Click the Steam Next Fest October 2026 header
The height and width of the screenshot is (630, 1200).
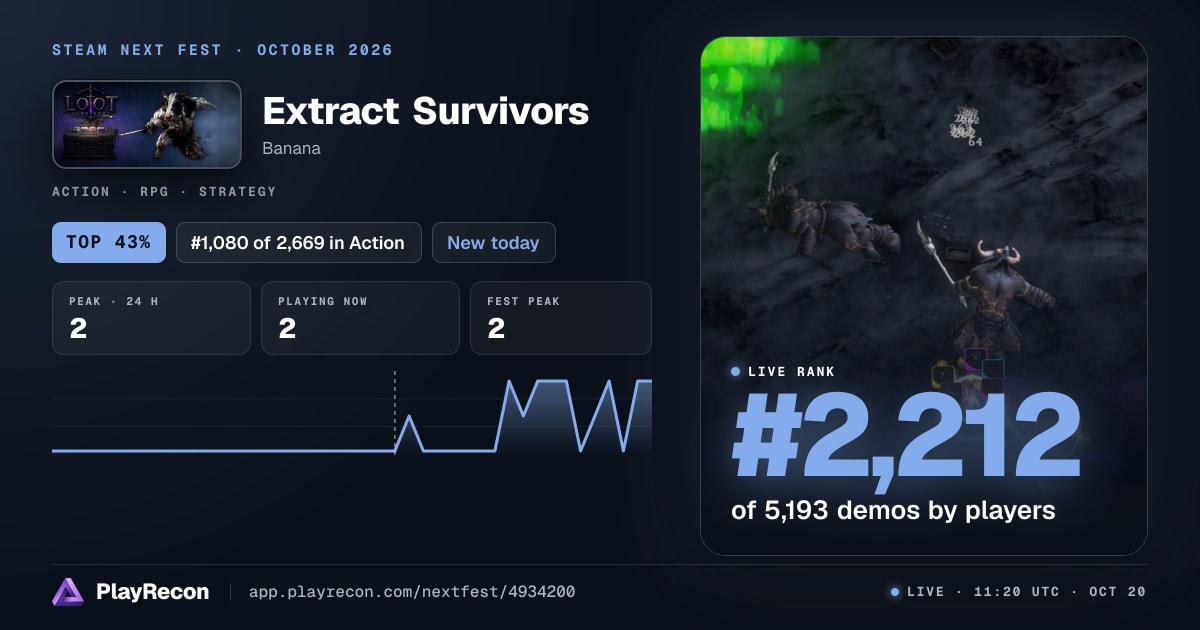pos(222,50)
